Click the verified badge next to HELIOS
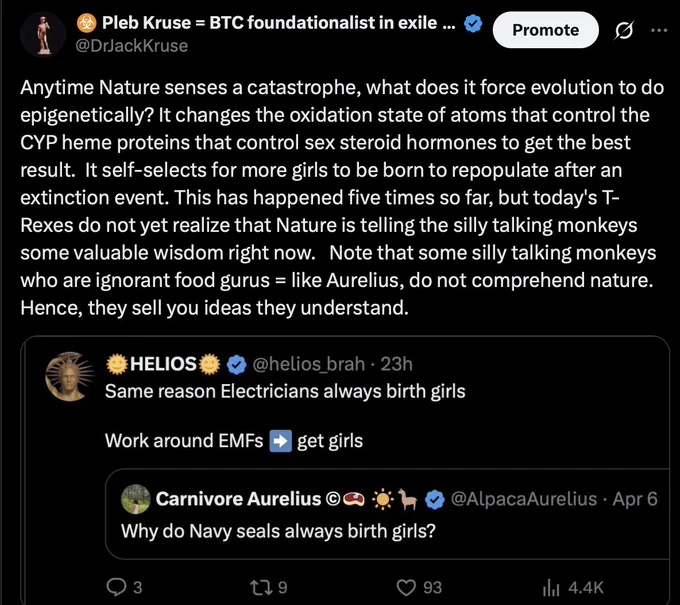The height and width of the screenshot is (605, 680). point(236,364)
